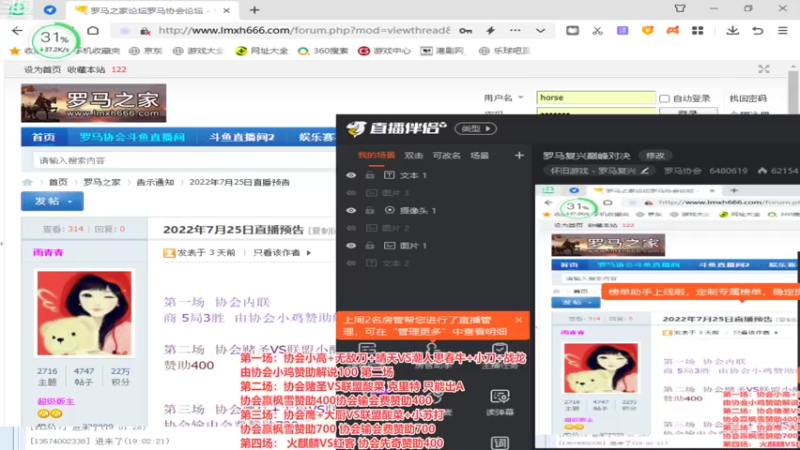The width and height of the screenshot is (800, 450).
Task: Close the 罗马之家论坛 browser tab
Action: click(226, 10)
